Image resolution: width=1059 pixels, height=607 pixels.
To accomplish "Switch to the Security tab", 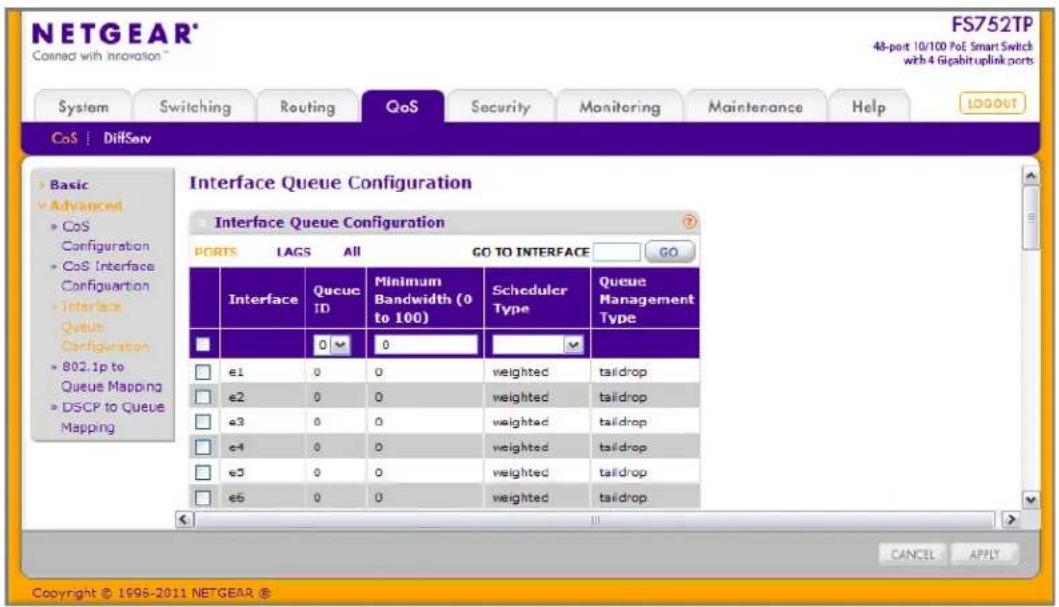I will point(500,107).
